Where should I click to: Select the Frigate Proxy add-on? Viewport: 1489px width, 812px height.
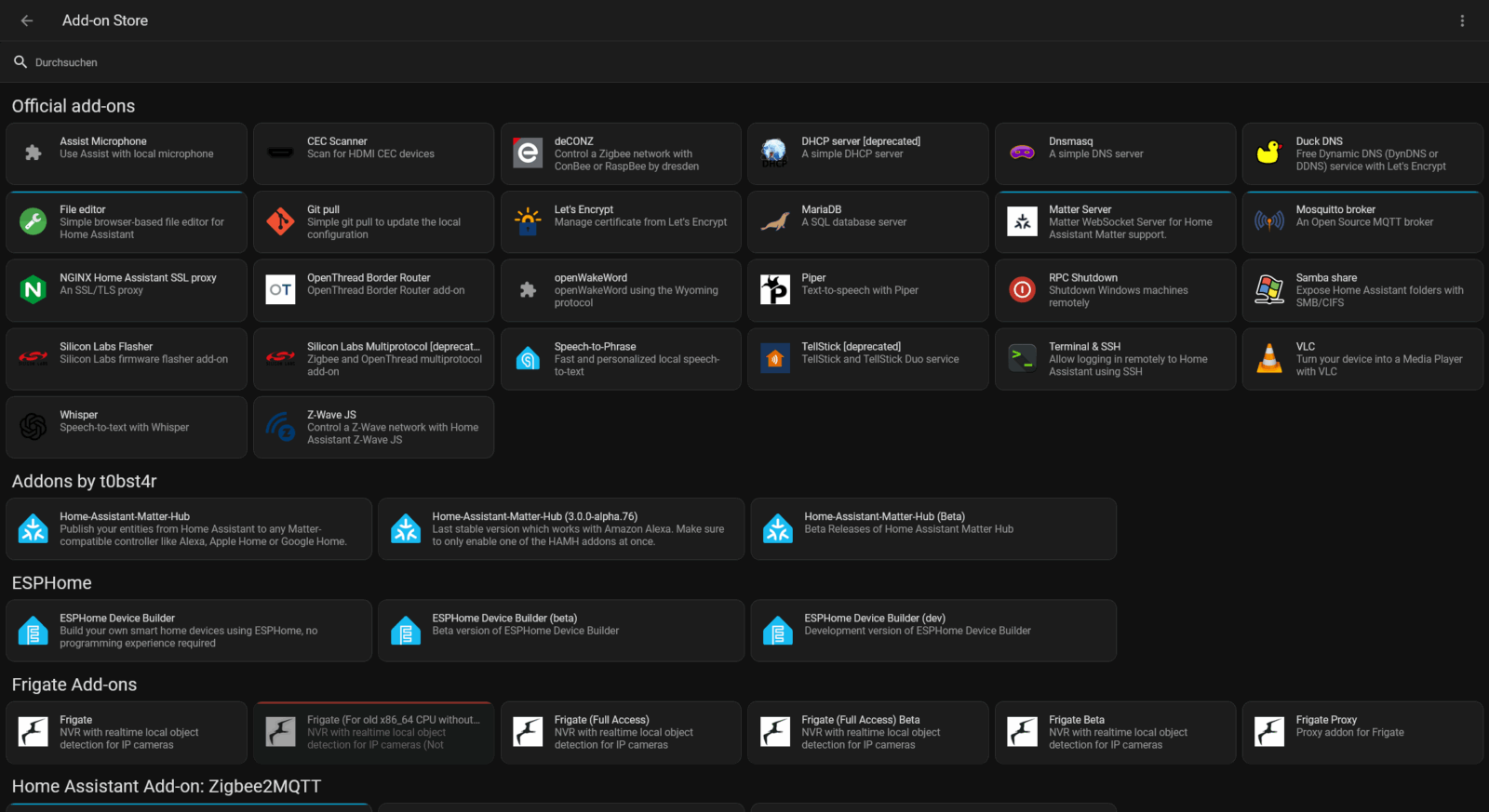coord(1362,732)
